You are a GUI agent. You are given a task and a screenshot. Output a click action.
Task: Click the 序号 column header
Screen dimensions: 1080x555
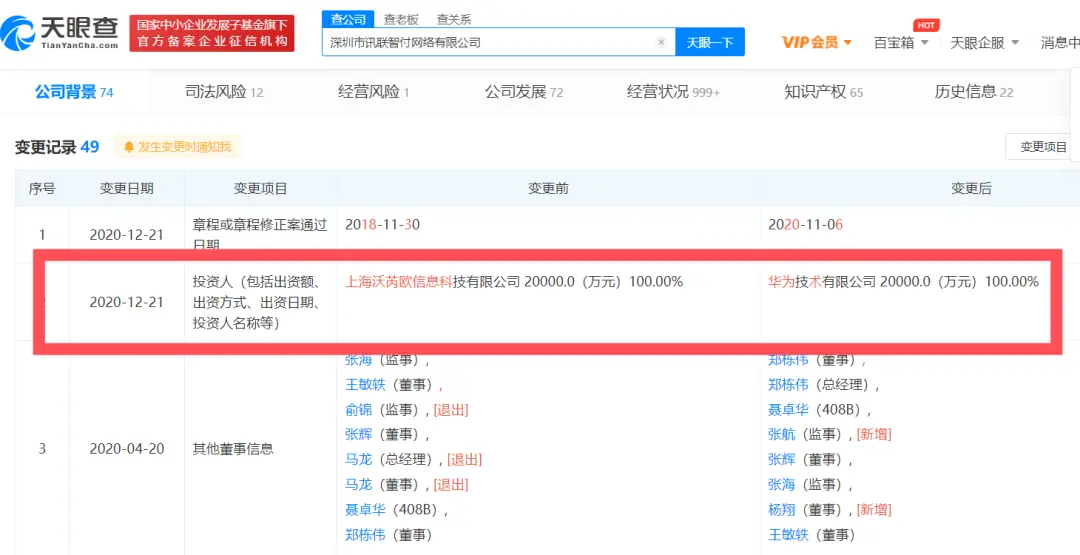point(42,189)
